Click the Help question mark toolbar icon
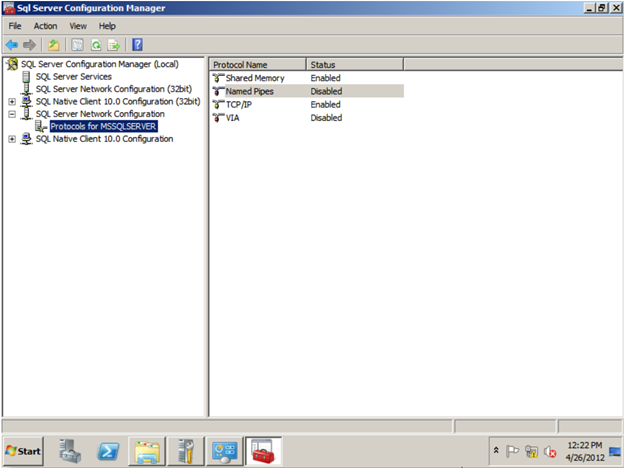 coord(137,45)
